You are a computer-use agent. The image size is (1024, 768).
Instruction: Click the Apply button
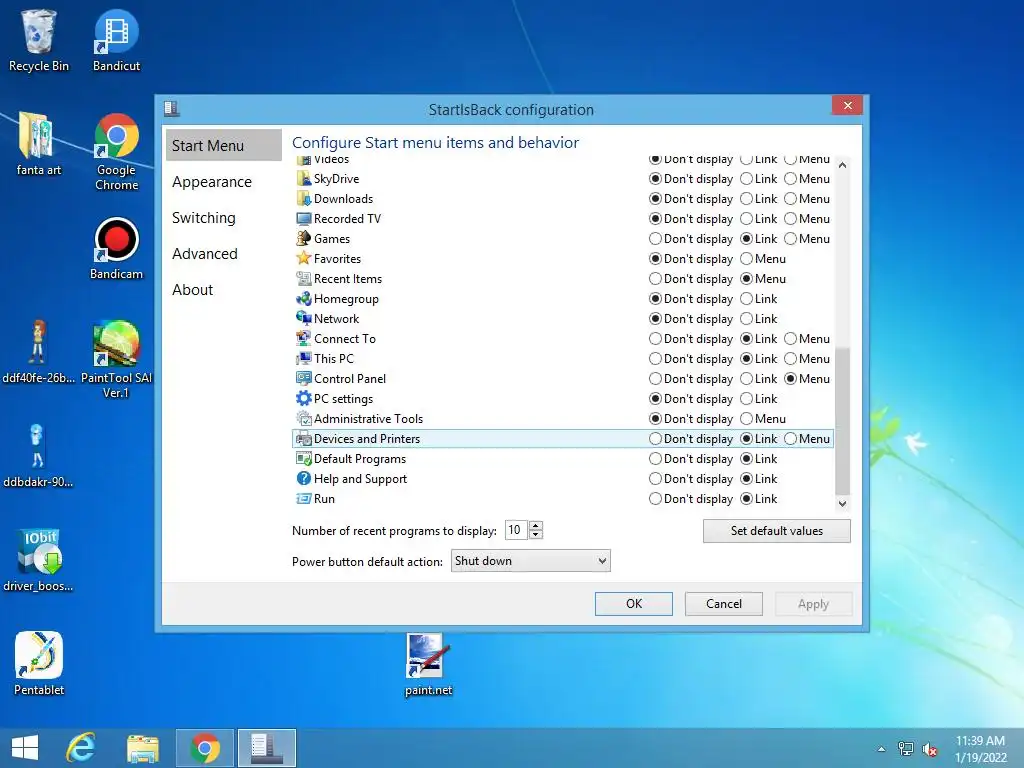[813, 603]
